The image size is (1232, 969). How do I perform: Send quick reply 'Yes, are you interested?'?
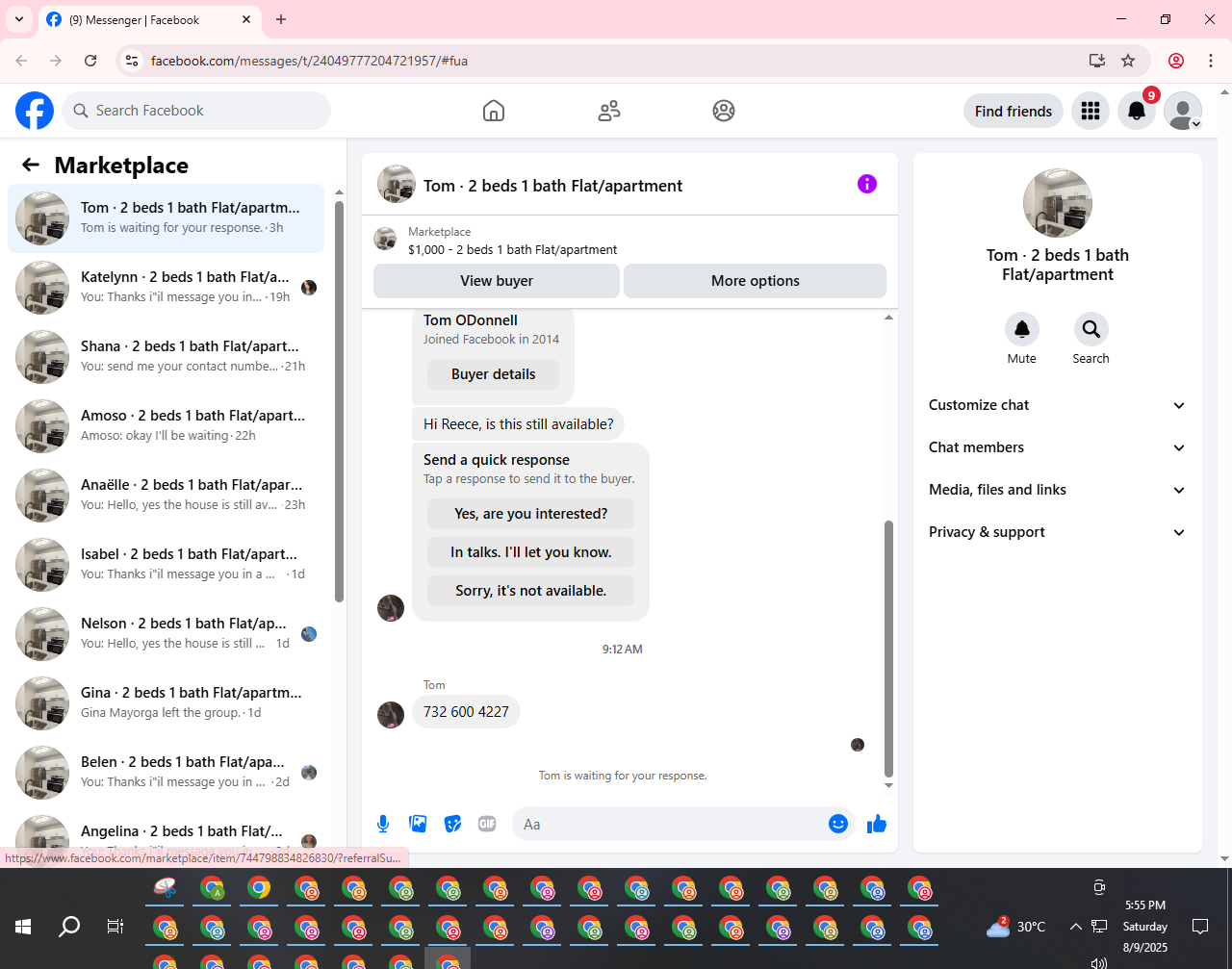pyautogui.click(x=531, y=514)
